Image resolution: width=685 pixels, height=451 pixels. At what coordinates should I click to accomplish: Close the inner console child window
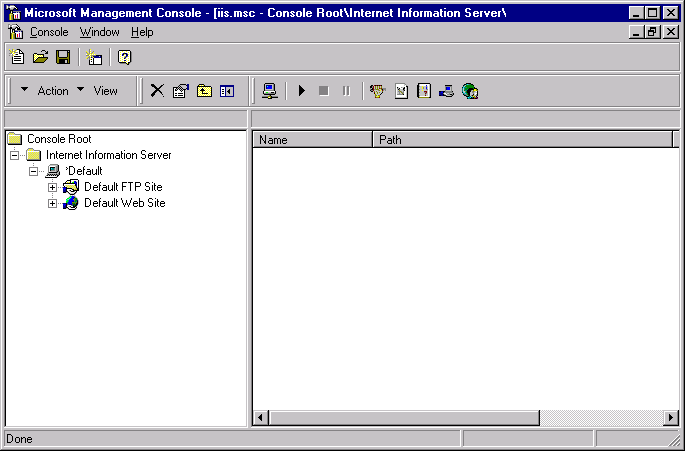coord(671,32)
